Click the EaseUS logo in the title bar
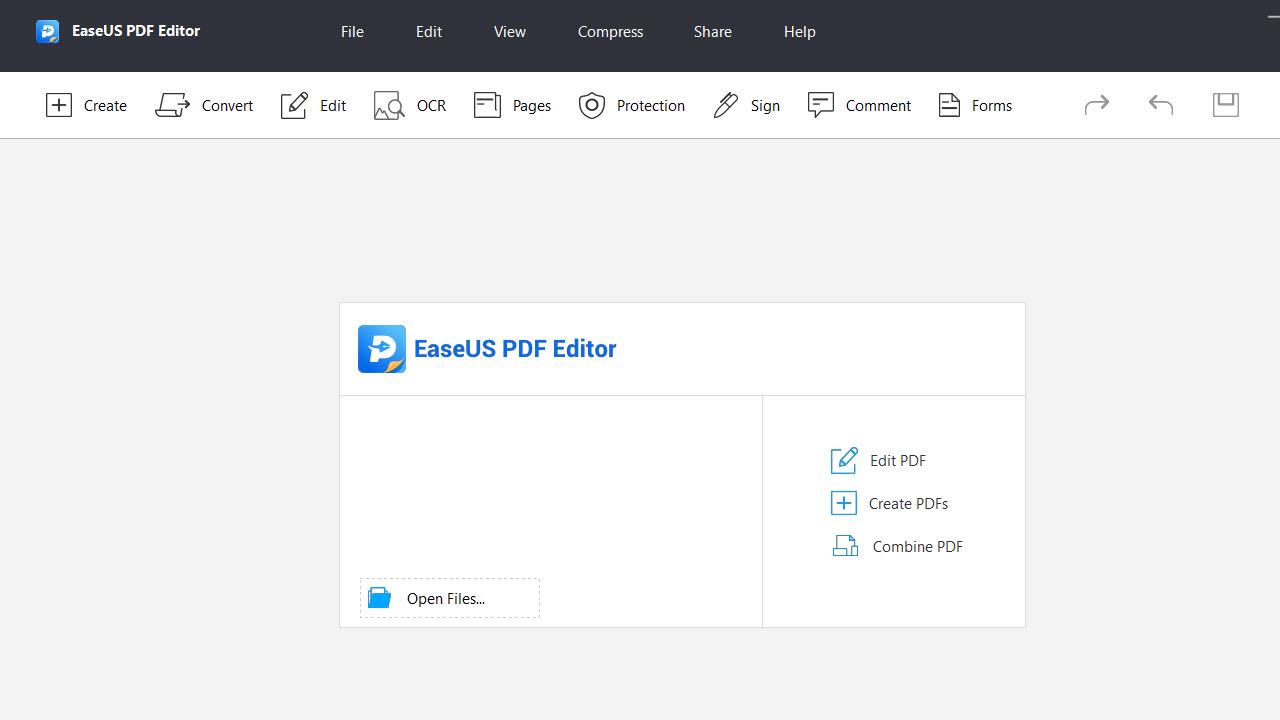This screenshot has height=720, width=1280. 47,31
